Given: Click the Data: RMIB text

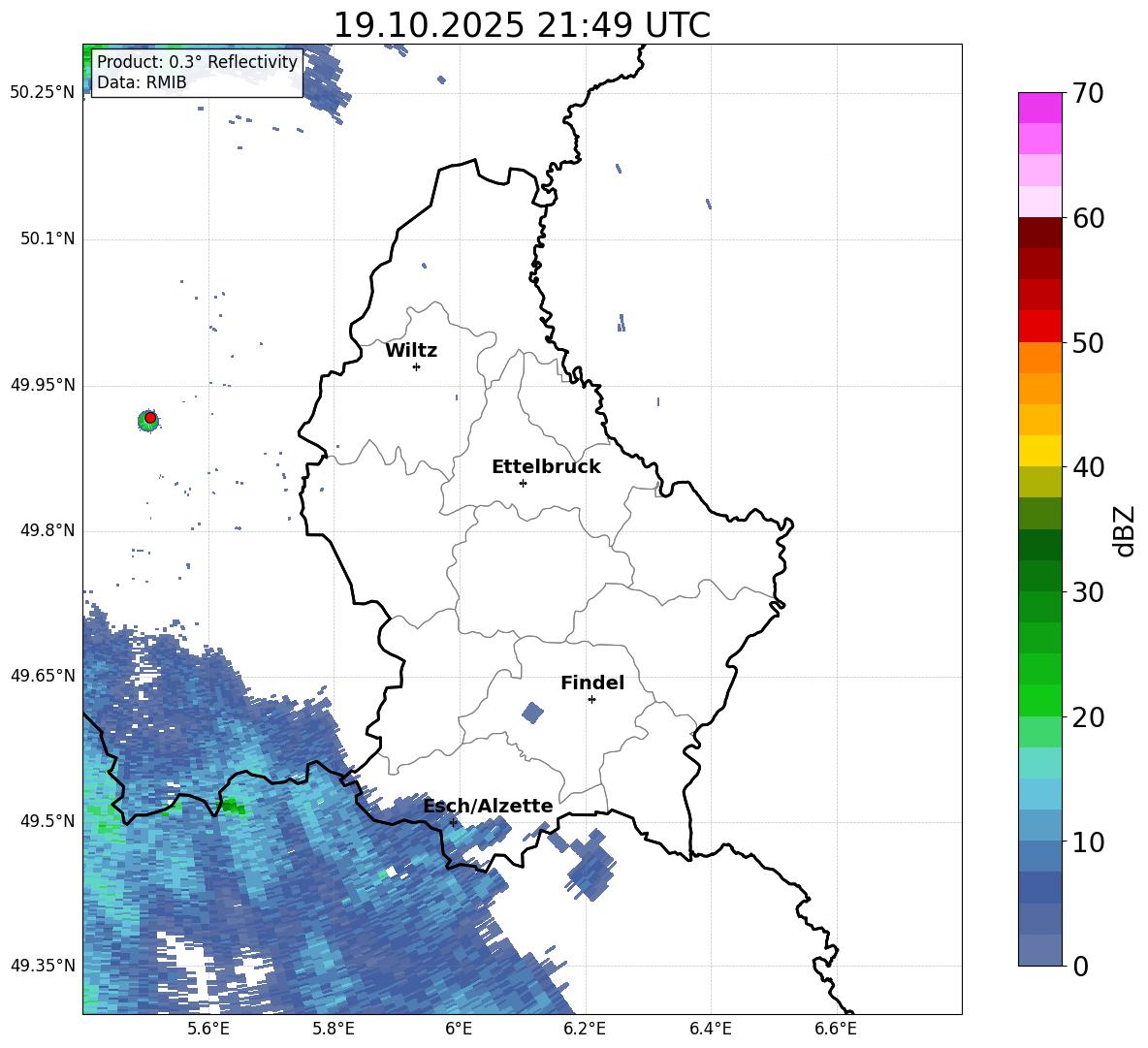Looking at the screenshot, I should pyautogui.click(x=142, y=82).
